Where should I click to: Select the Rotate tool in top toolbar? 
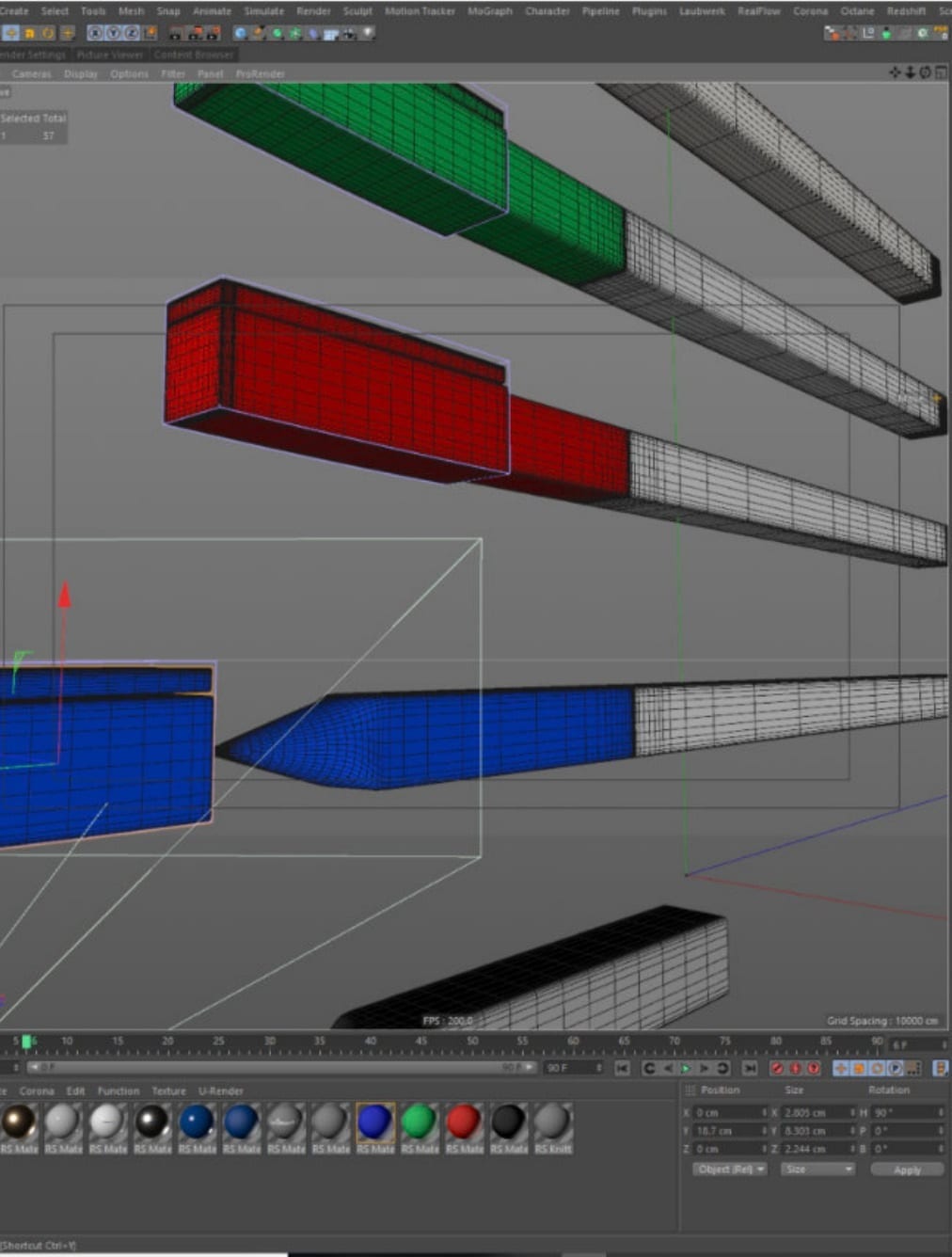click(x=47, y=33)
